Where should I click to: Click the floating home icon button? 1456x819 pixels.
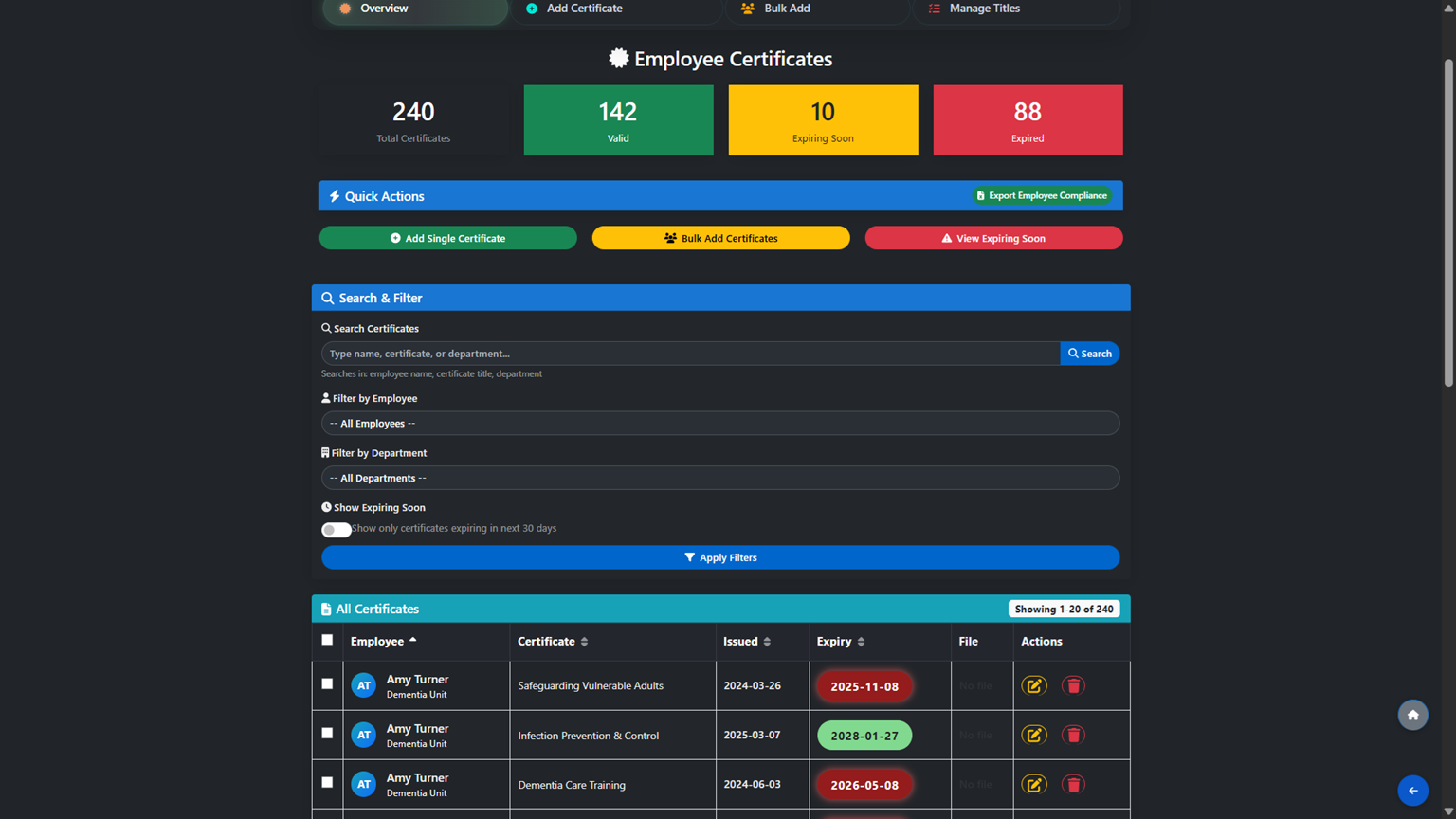[x=1412, y=715]
